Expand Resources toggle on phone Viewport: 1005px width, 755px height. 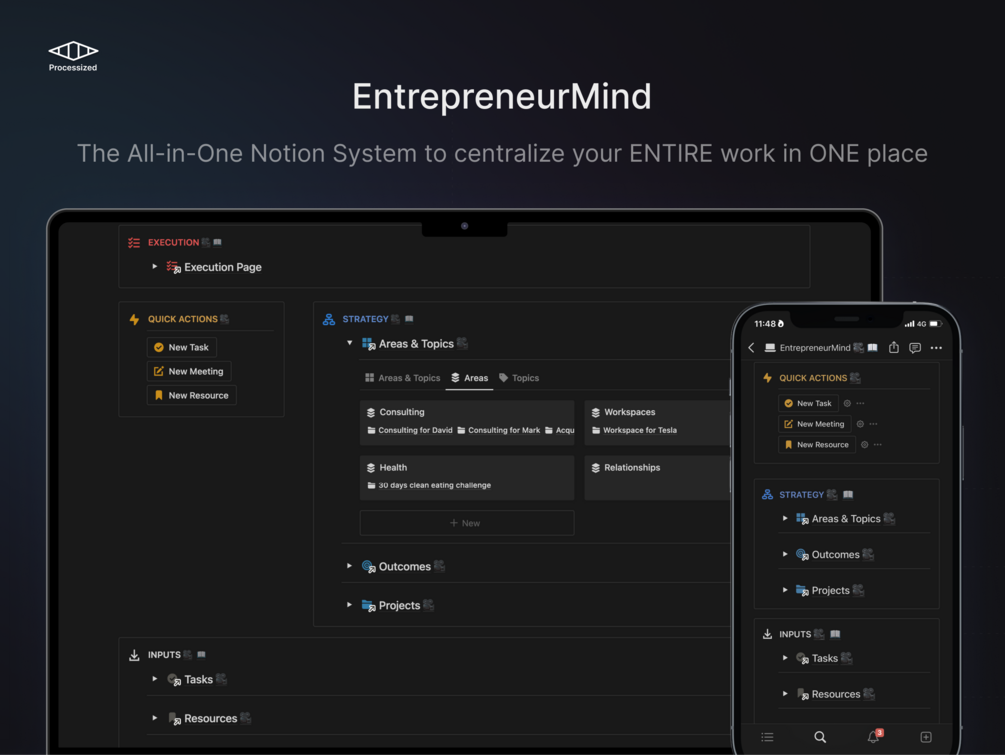pyautogui.click(x=785, y=693)
